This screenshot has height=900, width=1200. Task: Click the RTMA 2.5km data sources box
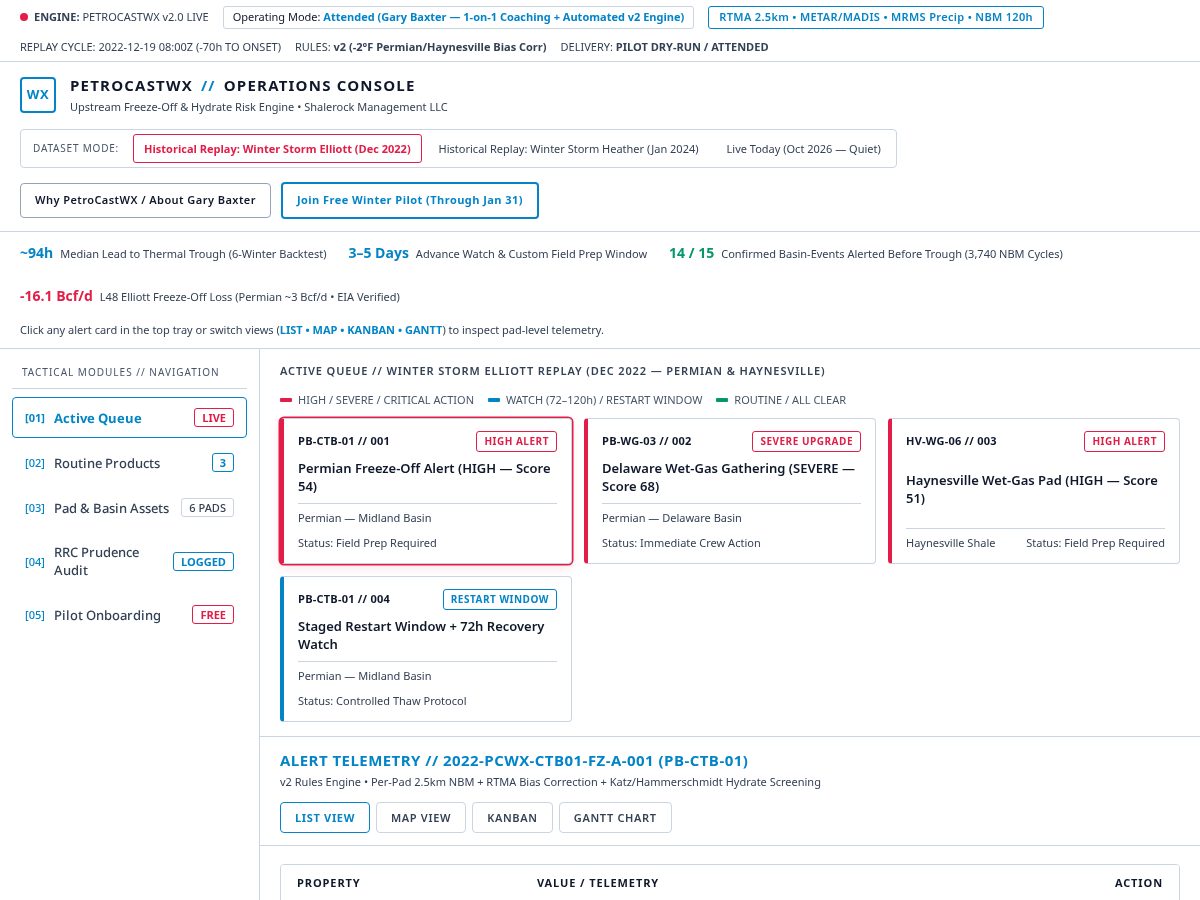pos(876,17)
